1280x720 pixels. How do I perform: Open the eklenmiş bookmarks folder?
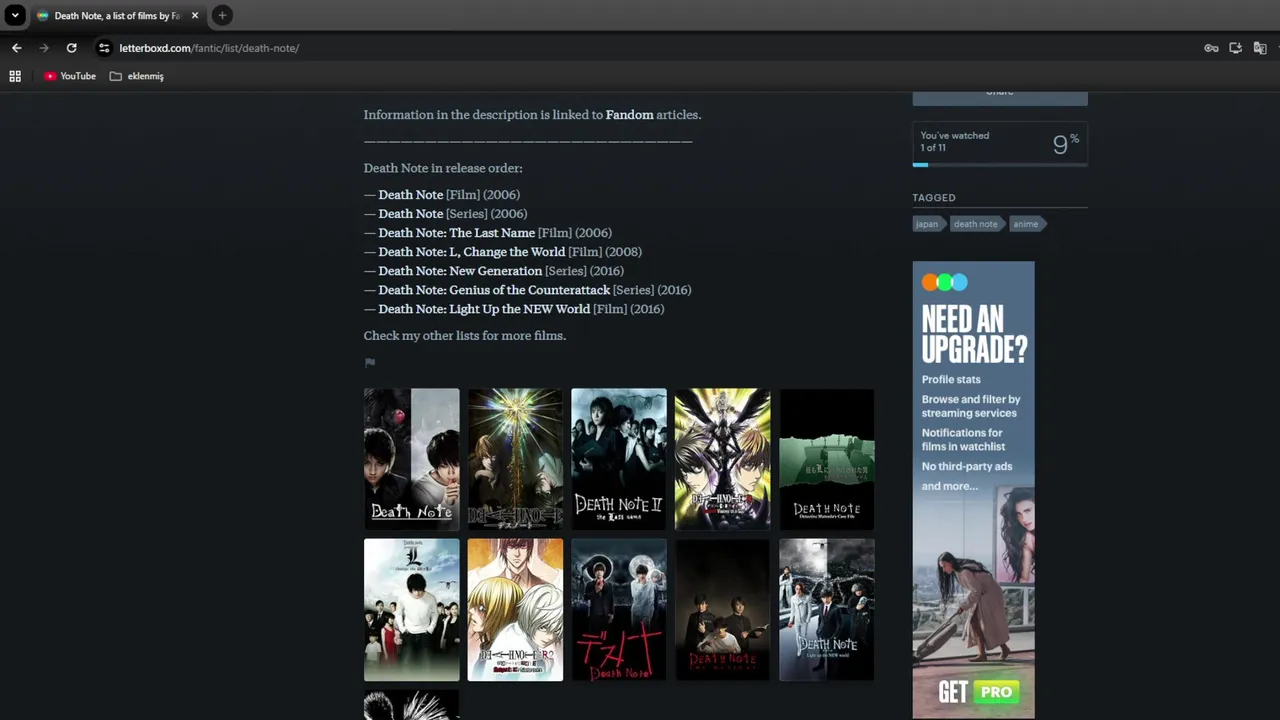click(x=137, y=76)
